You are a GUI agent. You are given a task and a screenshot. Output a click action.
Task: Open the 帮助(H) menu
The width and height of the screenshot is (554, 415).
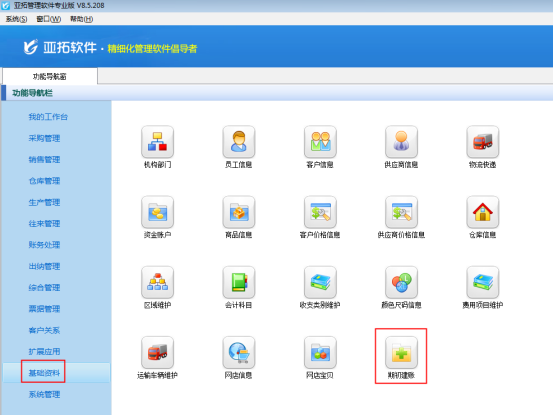pos(81,19)
